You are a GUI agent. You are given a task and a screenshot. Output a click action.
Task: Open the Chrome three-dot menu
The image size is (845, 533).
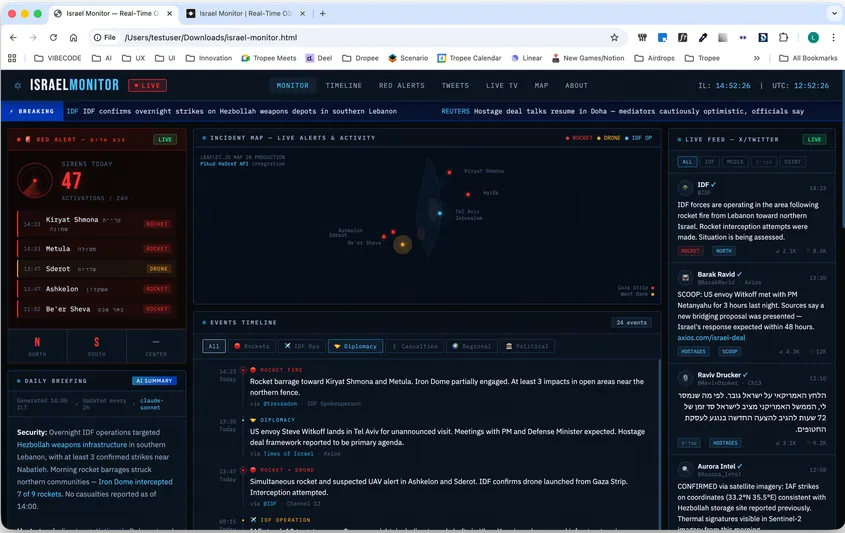point(833,37)
